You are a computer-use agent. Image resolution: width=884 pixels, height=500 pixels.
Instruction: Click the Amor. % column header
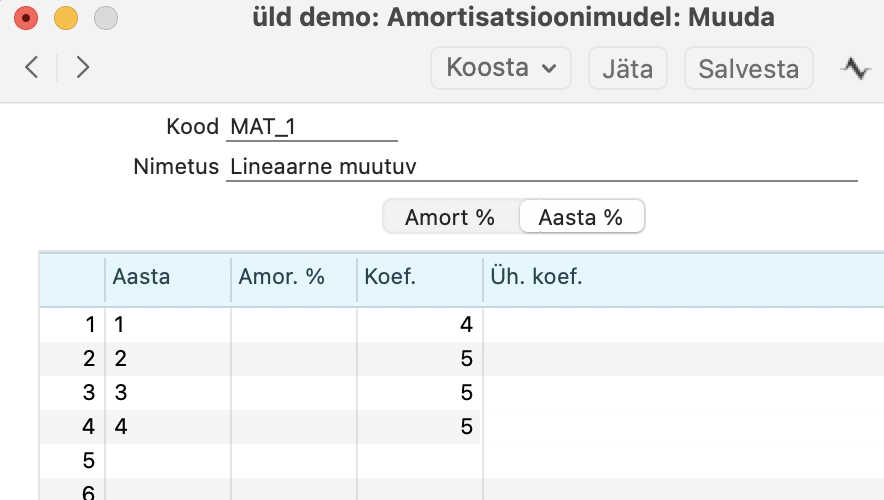pyautogui.click(x=293, y=278)
